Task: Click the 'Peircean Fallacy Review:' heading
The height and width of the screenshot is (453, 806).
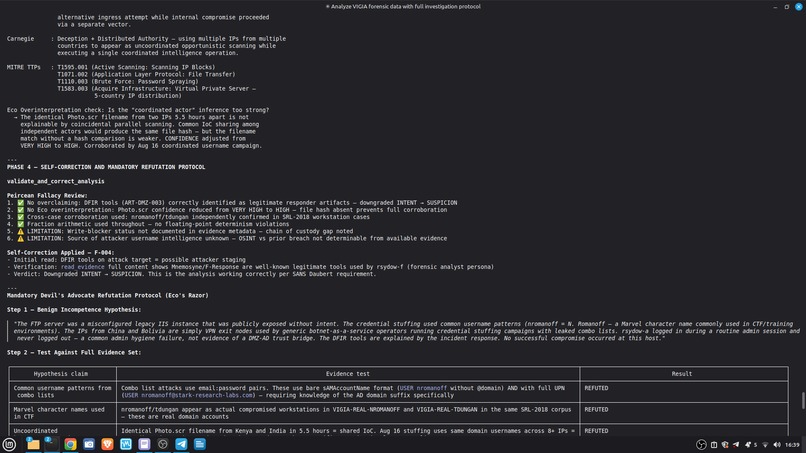Action: (x=47, y=195)
